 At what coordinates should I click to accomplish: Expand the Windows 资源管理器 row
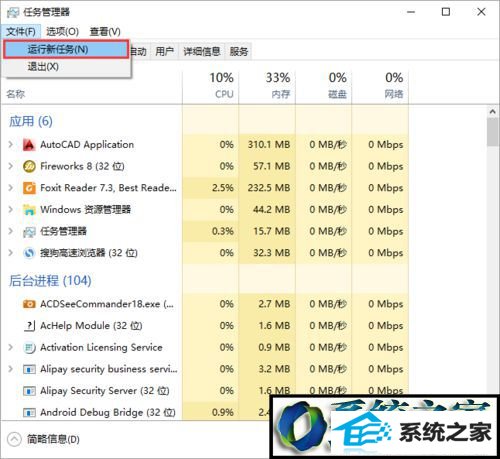click(11, 209)
